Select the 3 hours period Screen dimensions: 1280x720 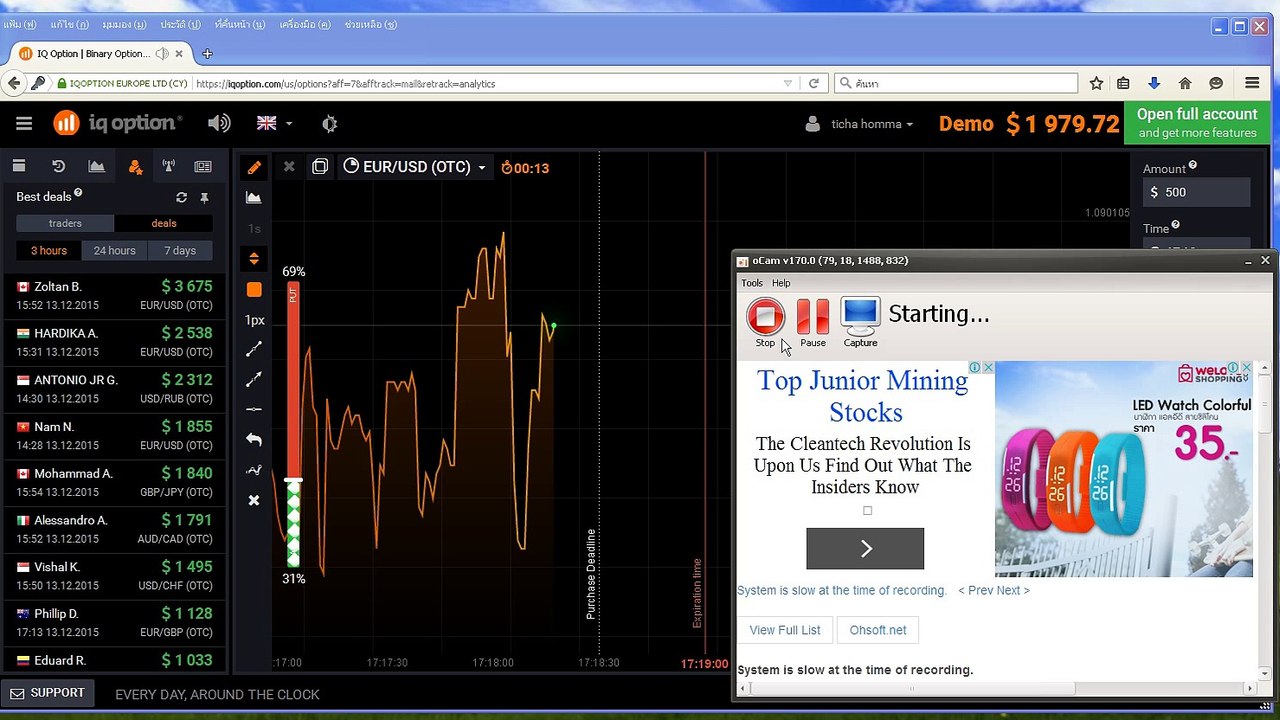(x=49, y=250)
